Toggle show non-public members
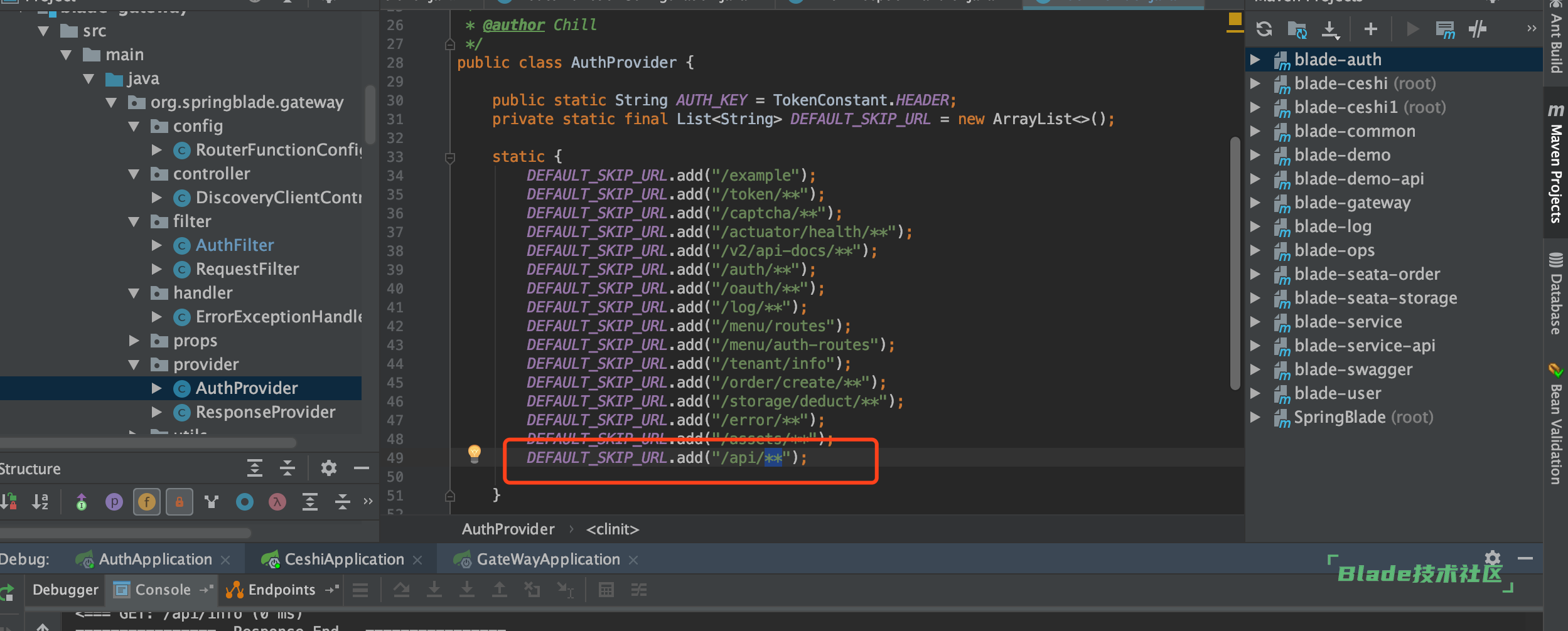The image size is (1568, 631). [180, 502]
